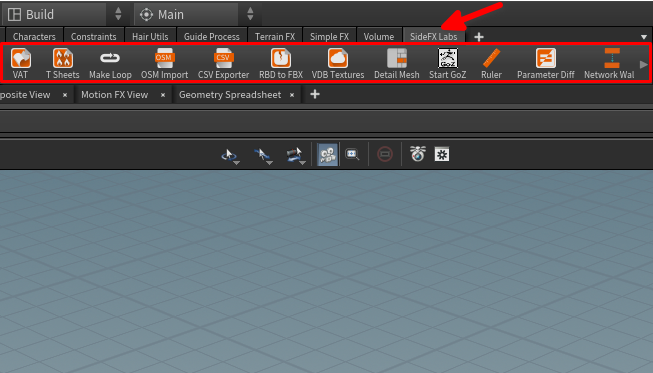Open the shelf set options dropdown arrow
This screenshot has width=653, height=373.
click(644, 37)
